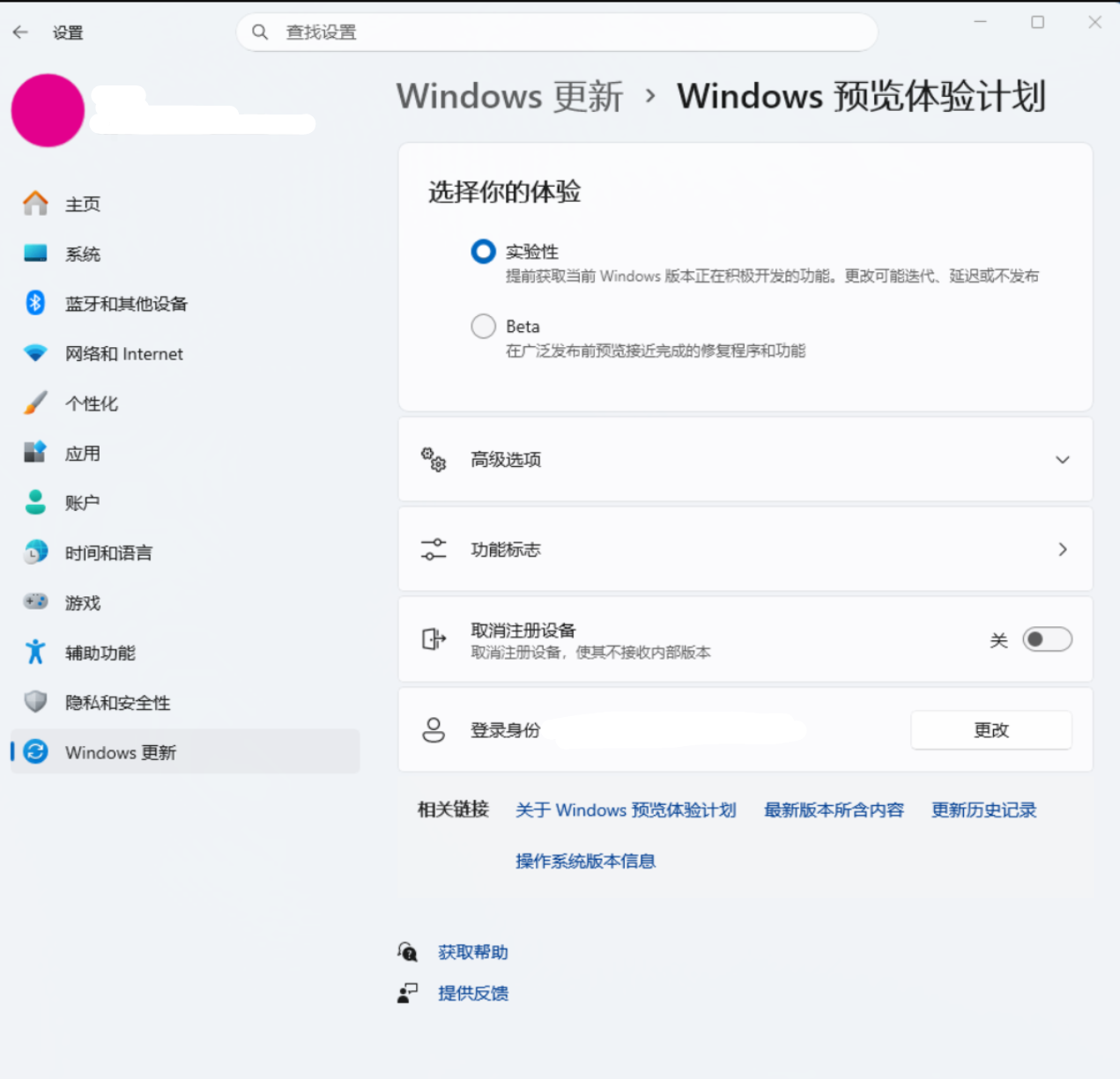Click the 功能标志 sliders icon
The height and width of the screenshot is (1079, 1120).
[434, 549]
